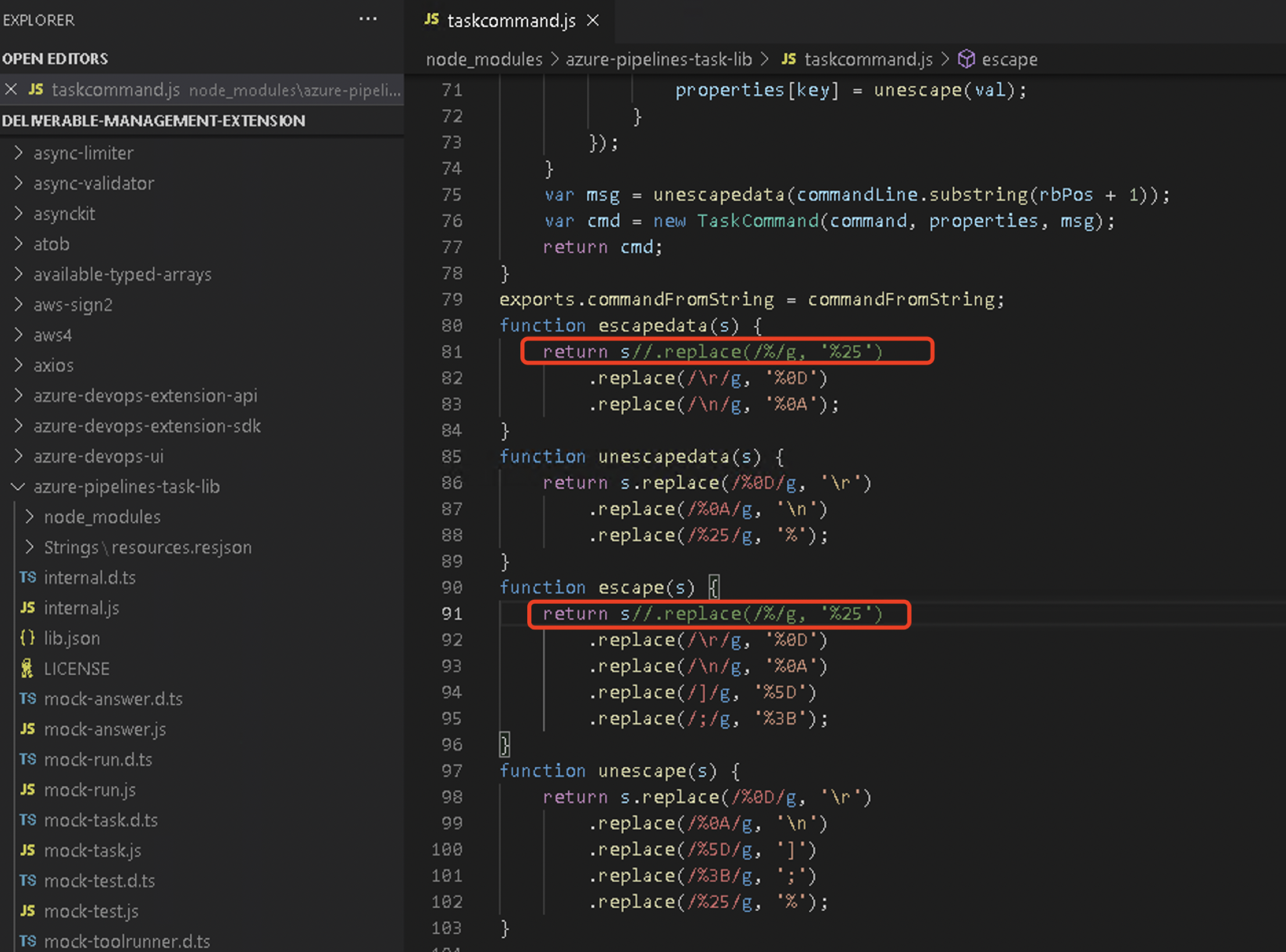
Task: Open the internal.js file
Action: tap(81, 608)
